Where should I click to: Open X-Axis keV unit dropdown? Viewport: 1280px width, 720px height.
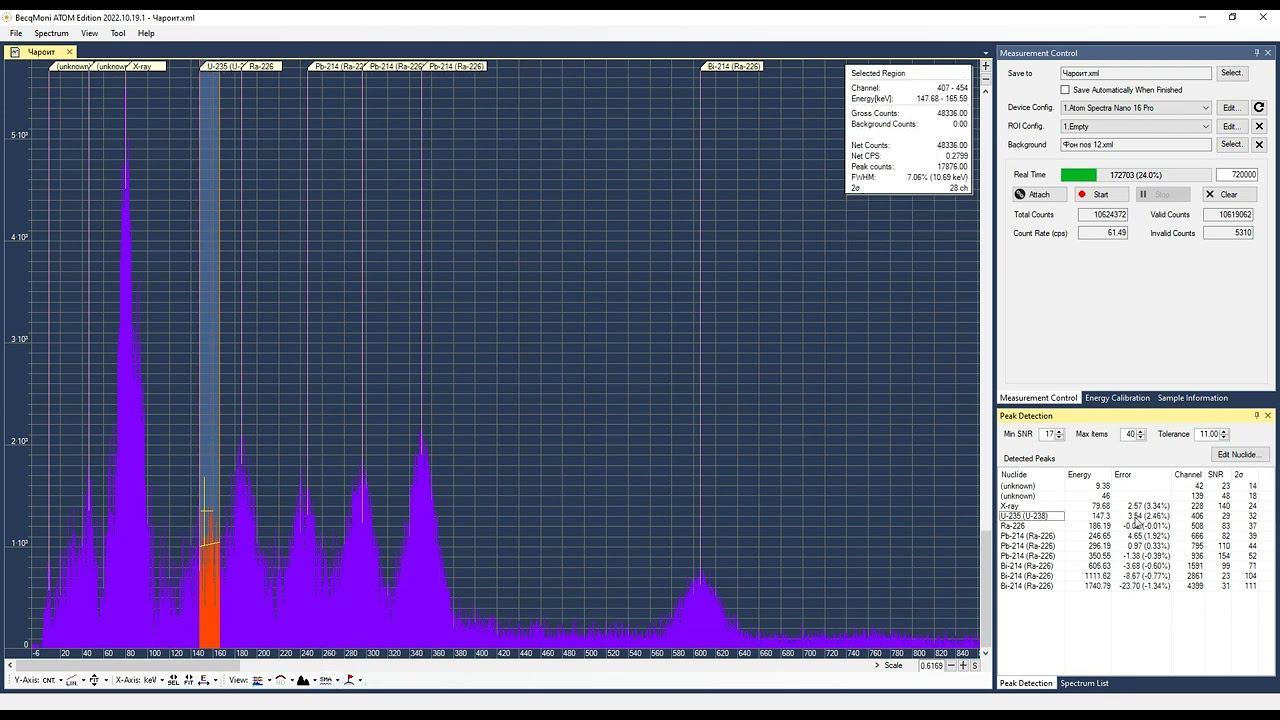pos(161,681)
